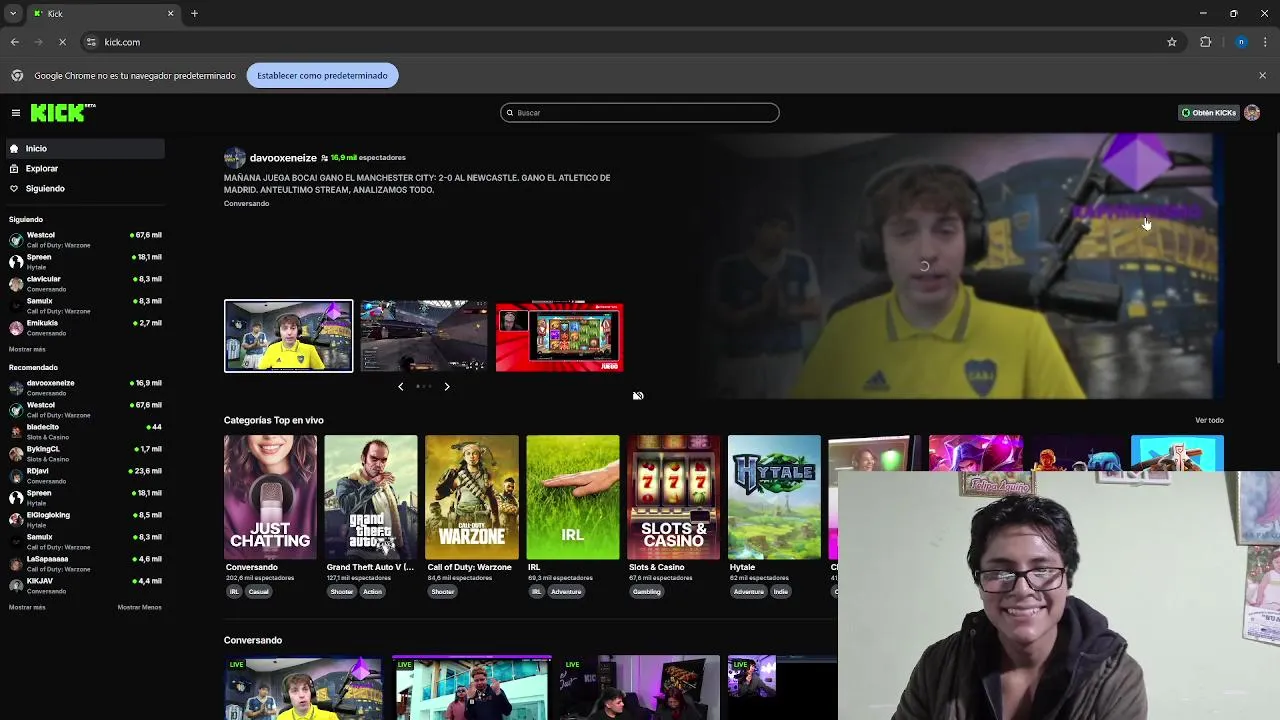Bookmark this page with the star icon
Screen dimensions: 1280x720
(1172, 42)
